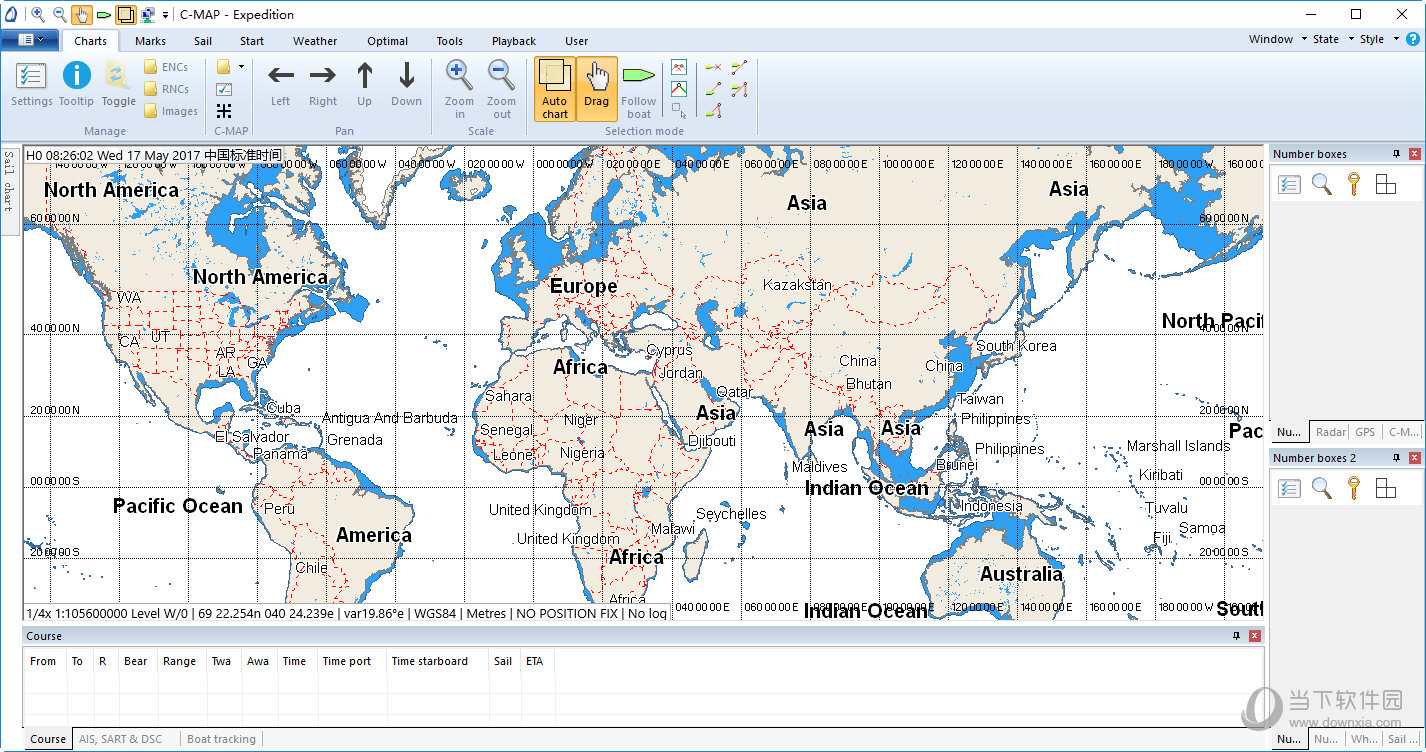Open the Radar panel tab
This screenshot has height=752, width=1426.
click(1330, 432)
